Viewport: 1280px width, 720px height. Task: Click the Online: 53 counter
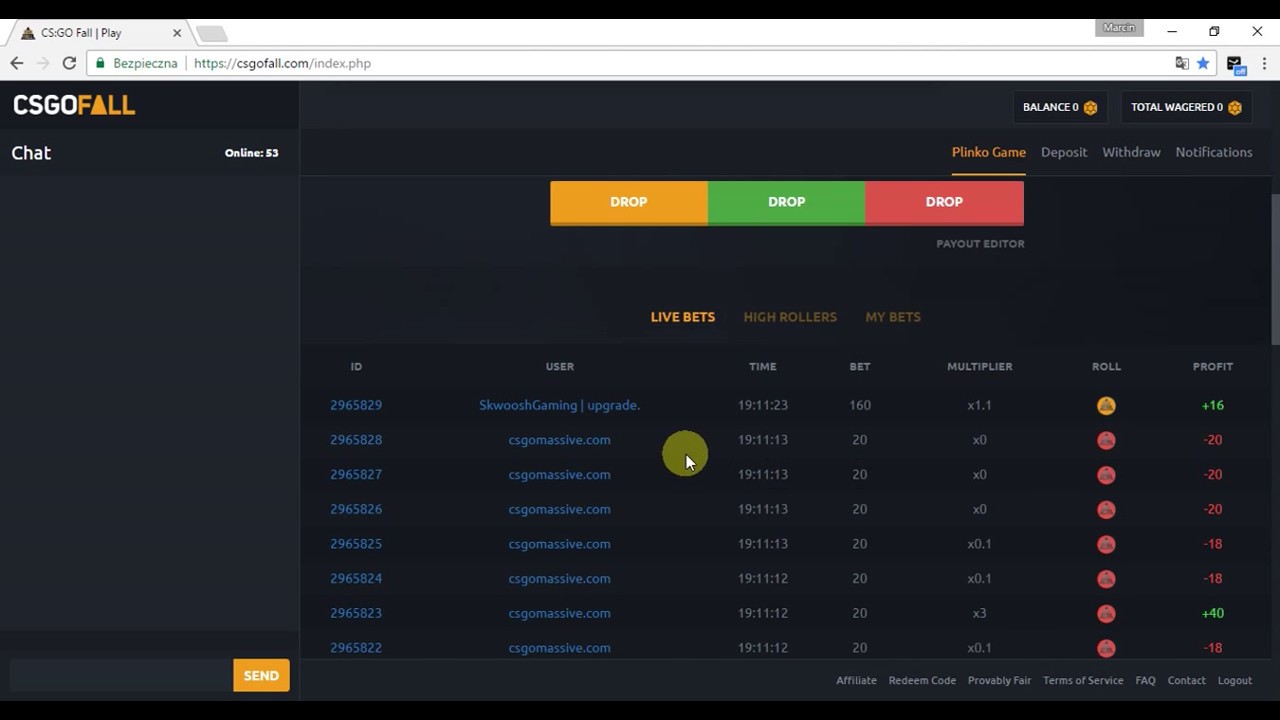click(x=251, y=153)
